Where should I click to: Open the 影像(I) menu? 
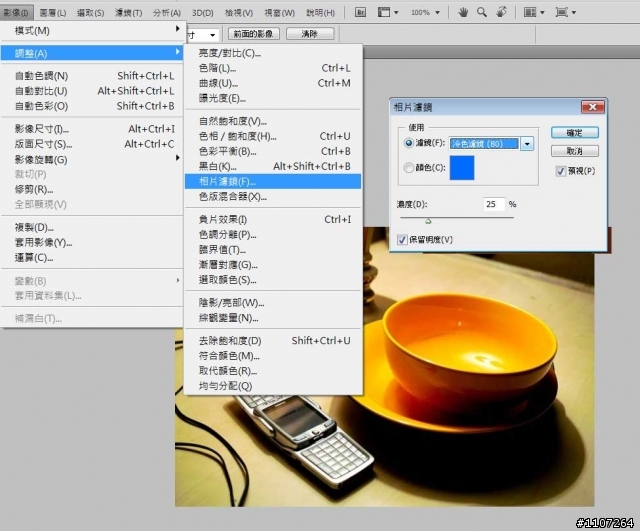(x=16, y=13)
